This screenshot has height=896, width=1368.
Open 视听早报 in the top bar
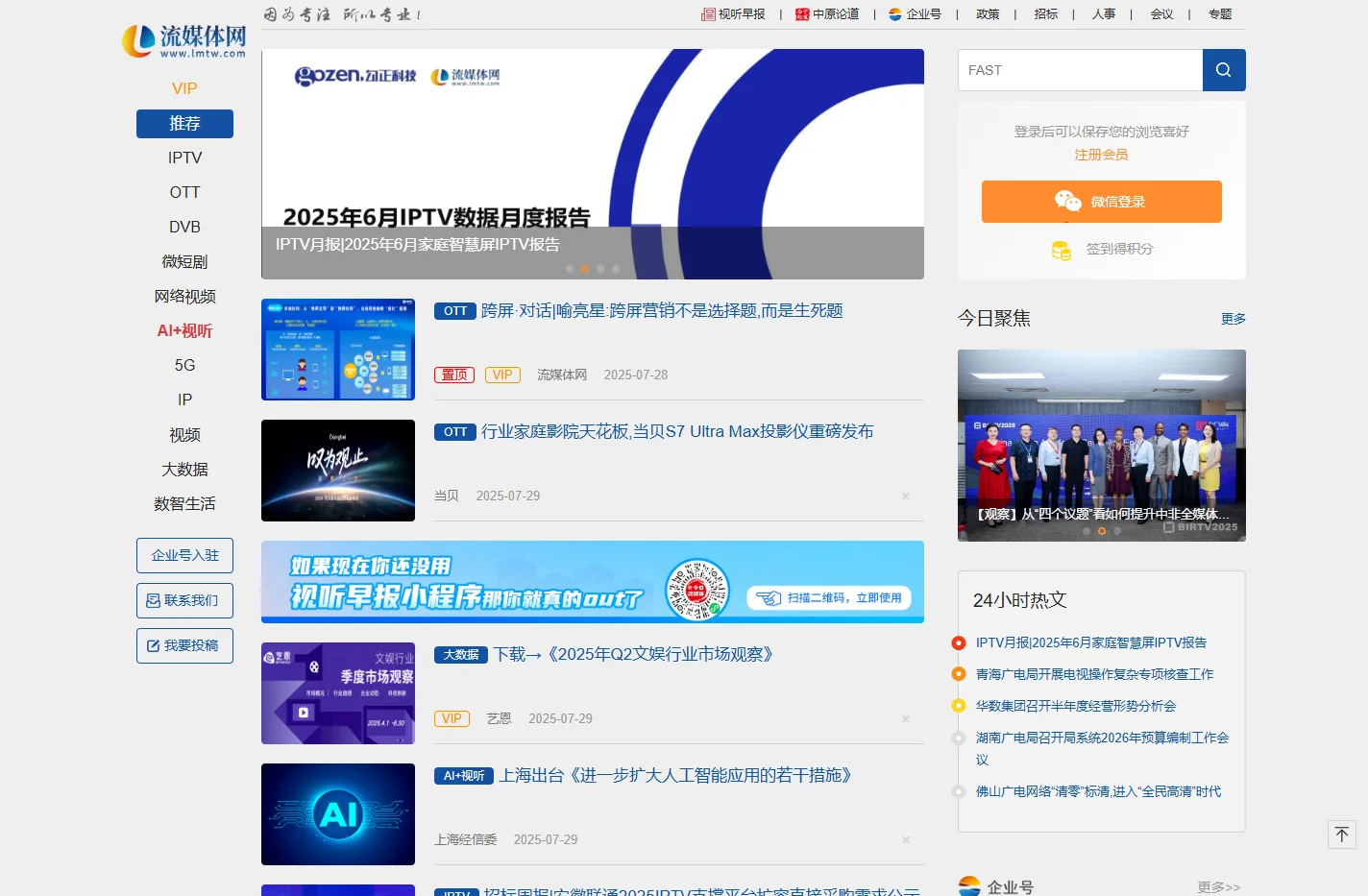click(734, 14)
